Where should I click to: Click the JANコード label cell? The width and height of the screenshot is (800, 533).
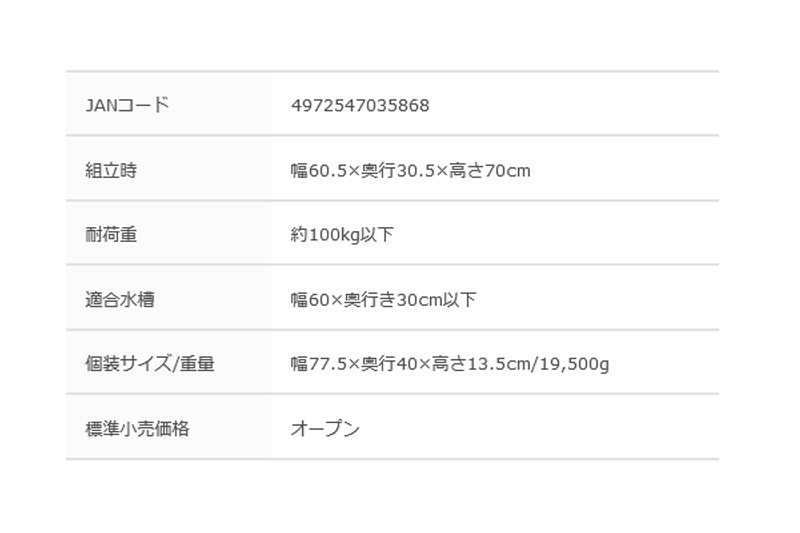pyautogui.click(x=168, y=104)
